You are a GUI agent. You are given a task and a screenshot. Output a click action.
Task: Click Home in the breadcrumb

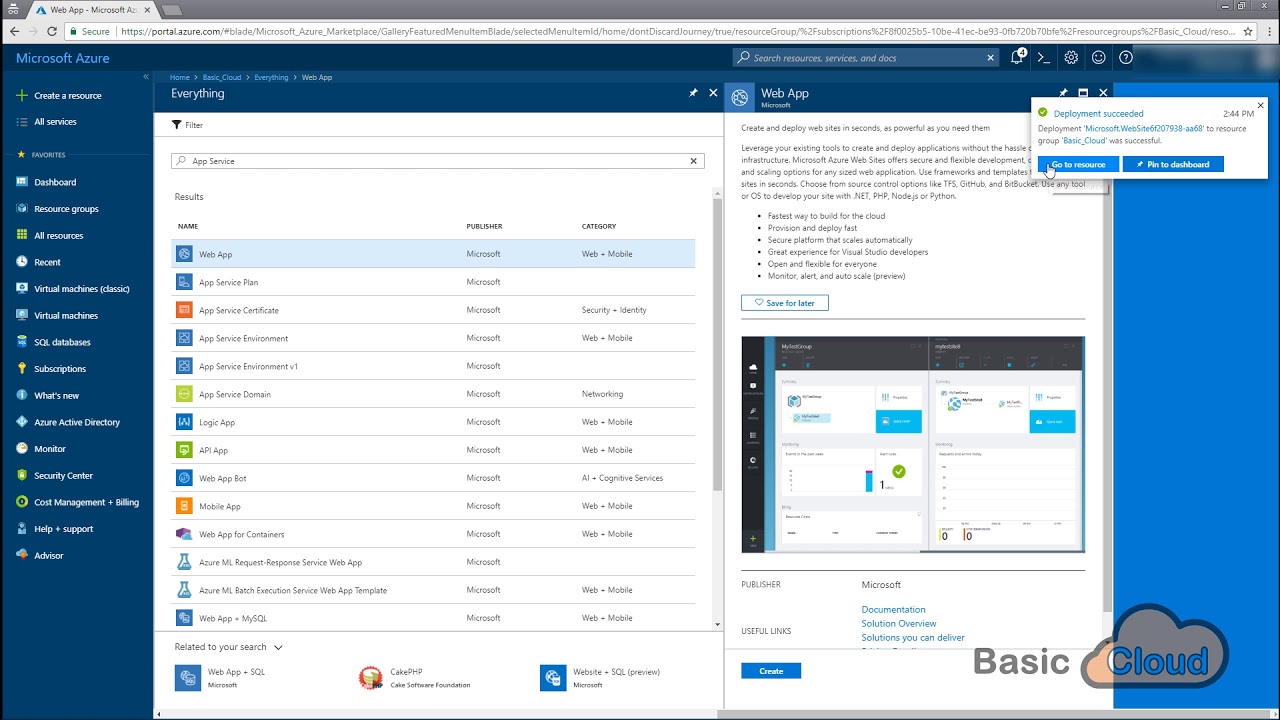(x=180, y=77)
